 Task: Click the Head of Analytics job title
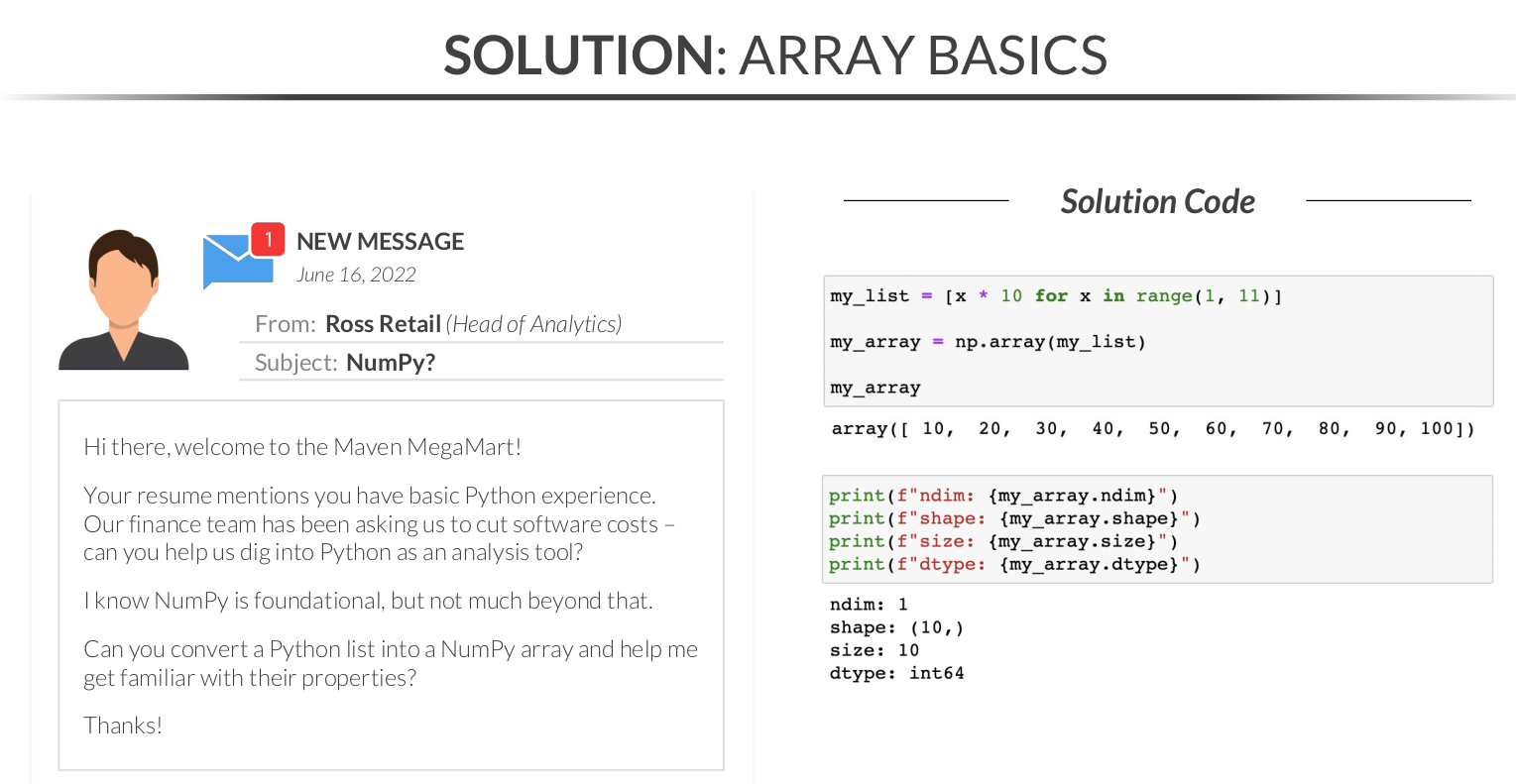[533, 324]
